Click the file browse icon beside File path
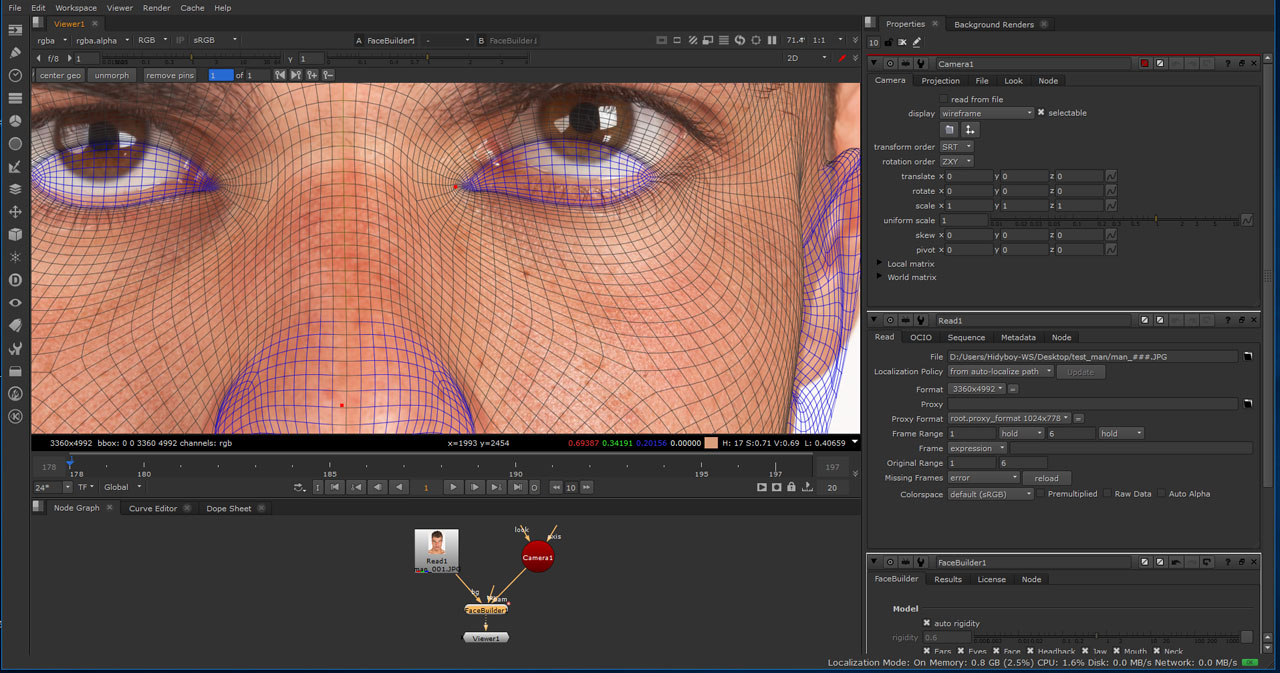1280x673 pixels. click(x=1247, y=356)
